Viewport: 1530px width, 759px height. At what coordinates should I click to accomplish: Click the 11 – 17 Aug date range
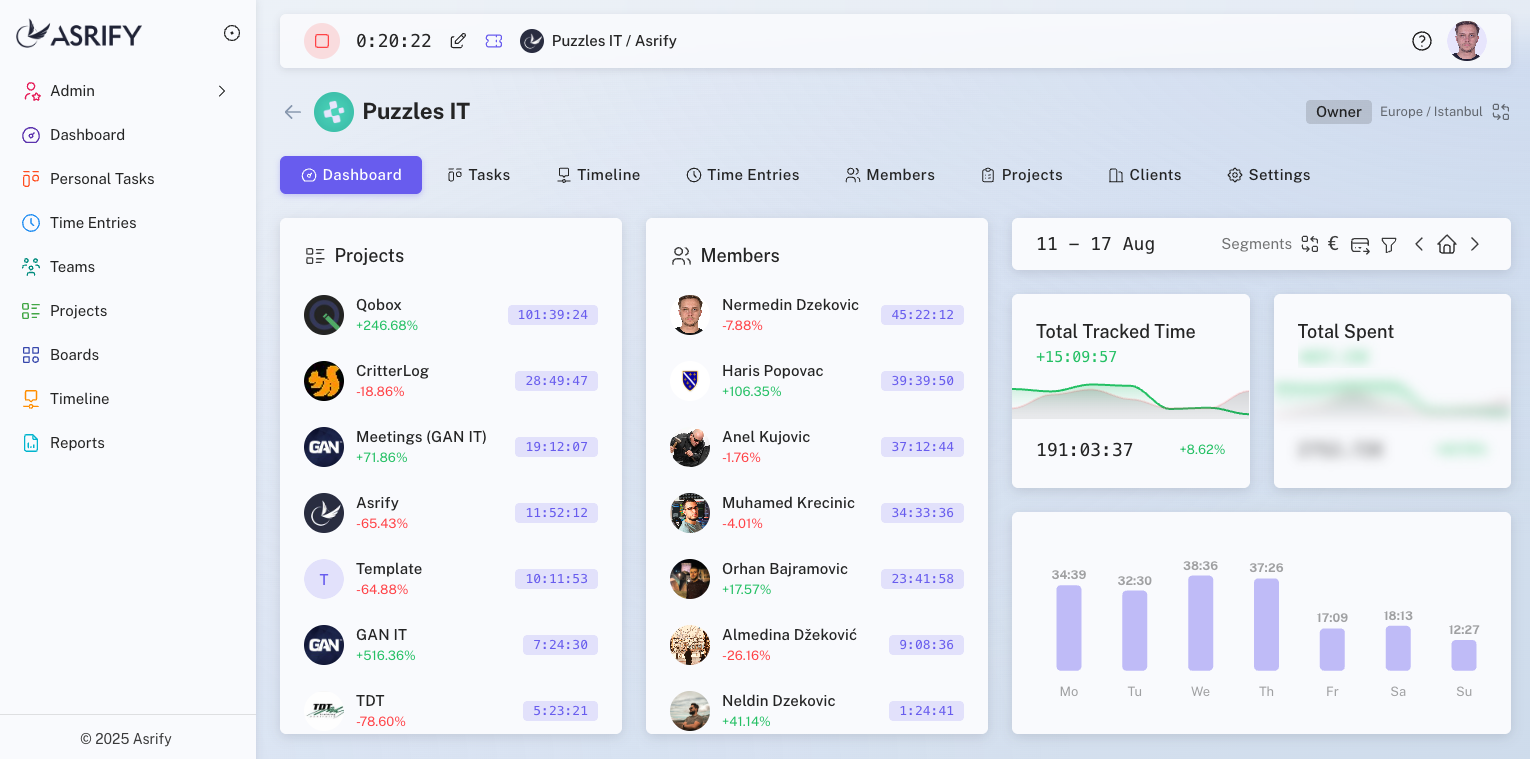(x=1096, y=244)
